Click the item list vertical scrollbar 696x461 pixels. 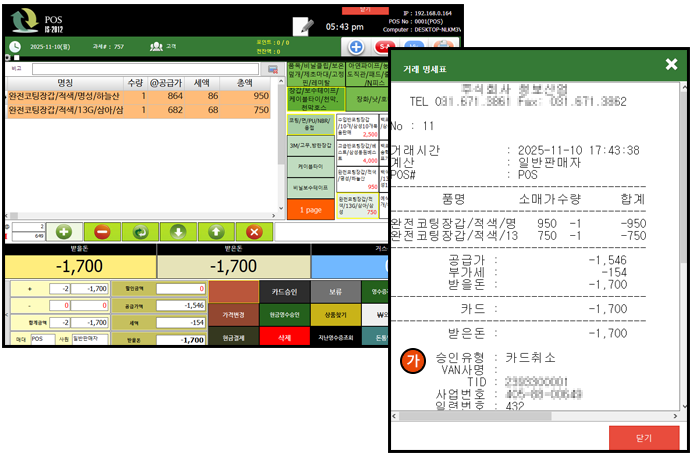click(281, 145)
